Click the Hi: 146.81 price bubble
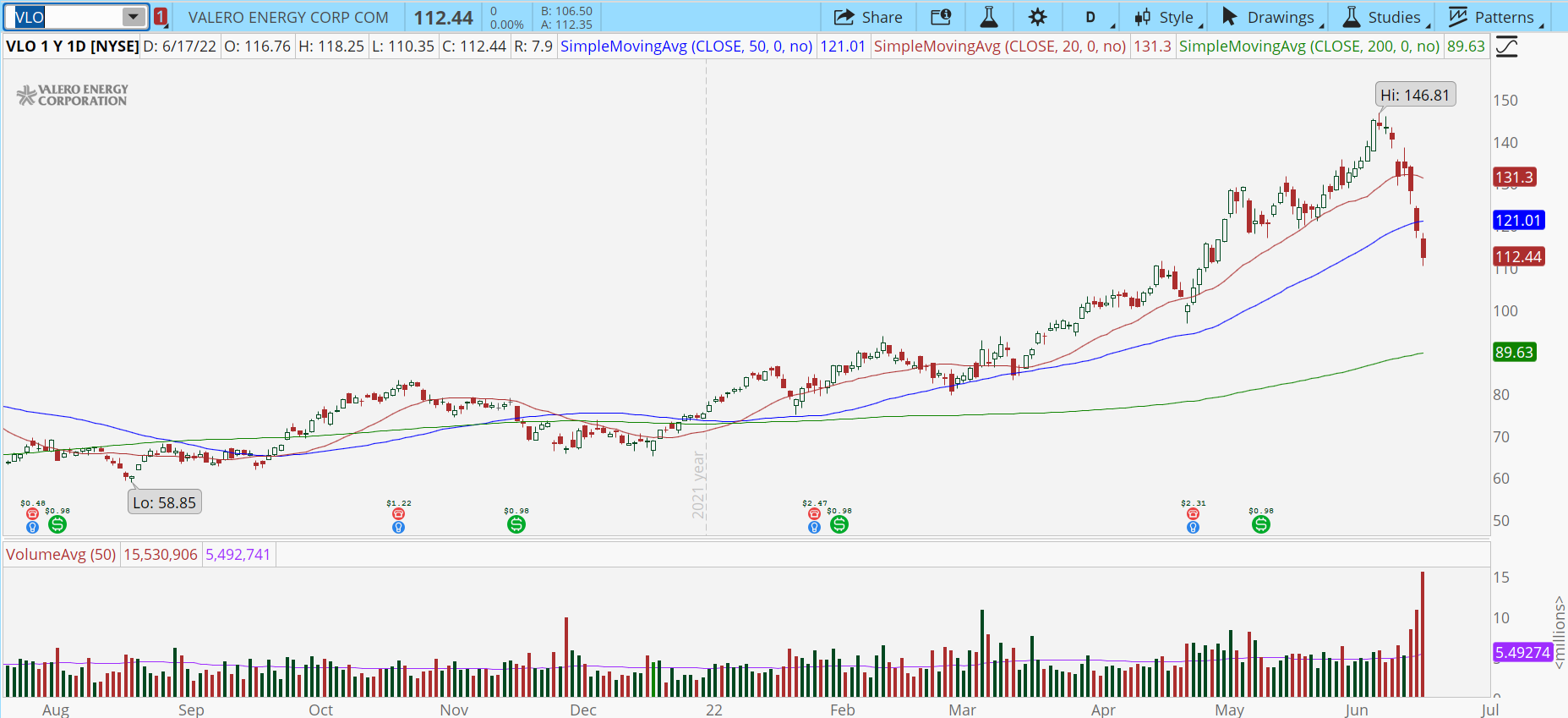 [x=1416, y=96]
